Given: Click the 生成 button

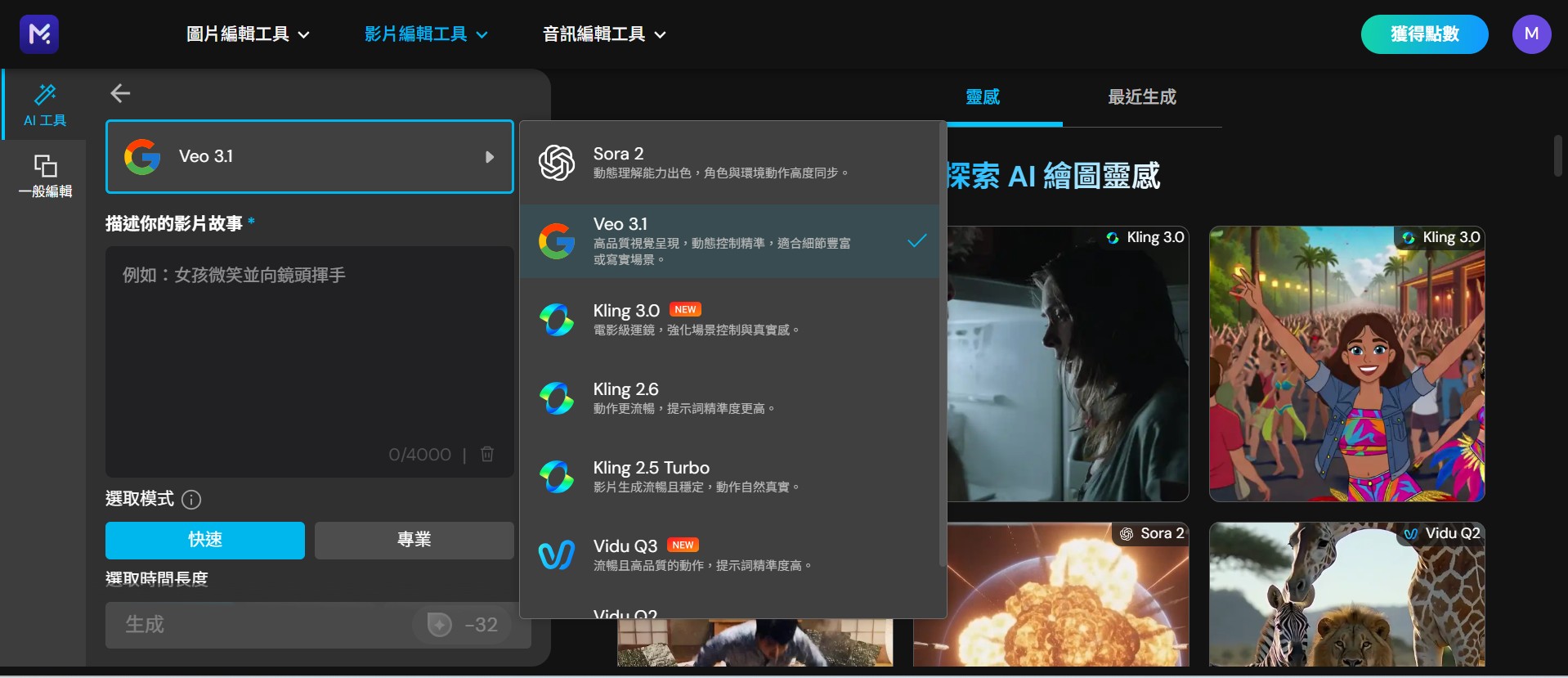Looking at the screenshot, I should pyautogui.click(x=318, y=625).
